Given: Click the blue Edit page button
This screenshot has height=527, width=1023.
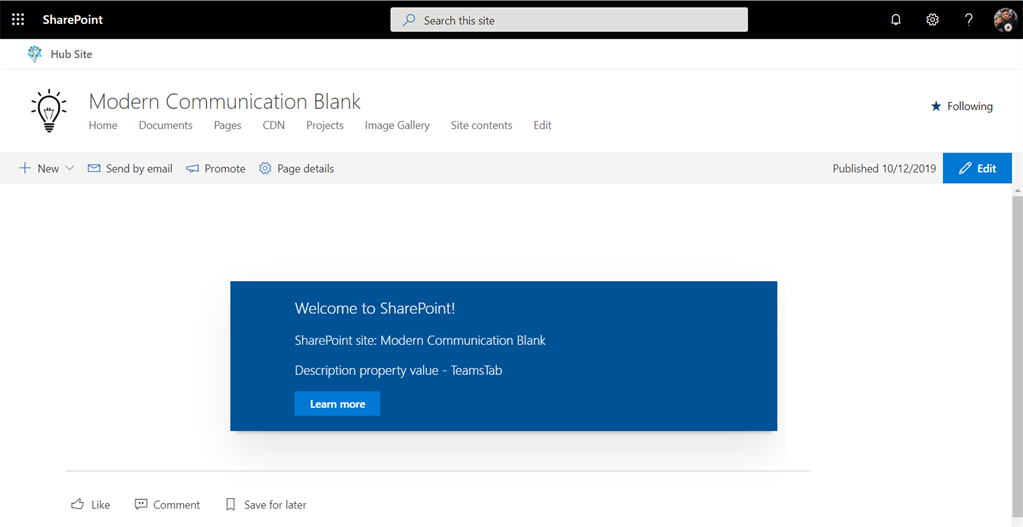Looking at the screenshot, I should [977, 168].
